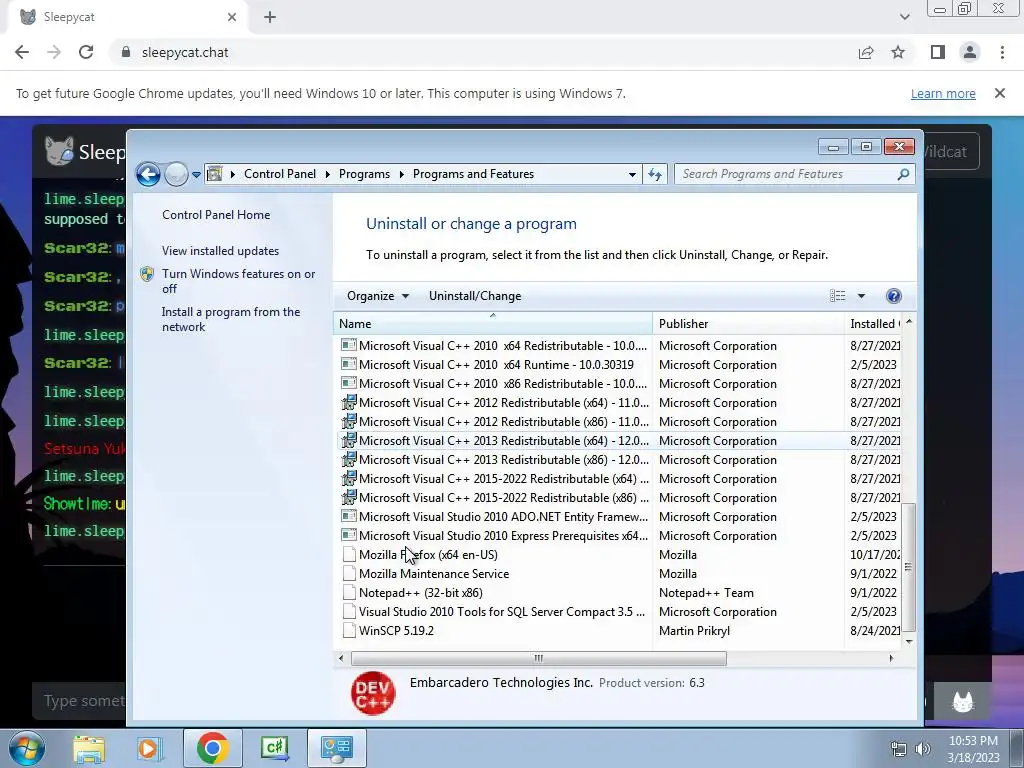The width and height of the screenshot is (1024, 768).
Task: Open recent pages dropdown beside navigation arrows
Action: (x=196, y=174)
